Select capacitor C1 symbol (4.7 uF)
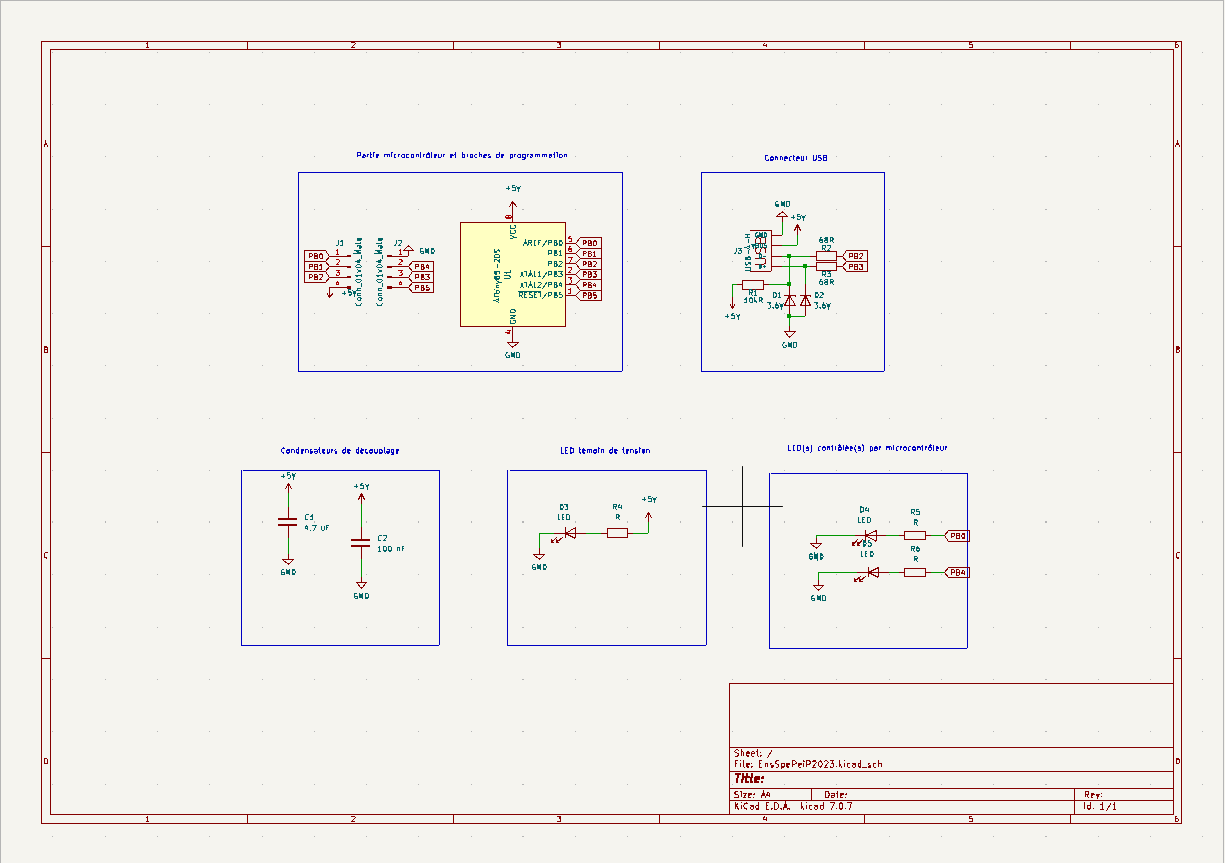 tap(287, 521)
